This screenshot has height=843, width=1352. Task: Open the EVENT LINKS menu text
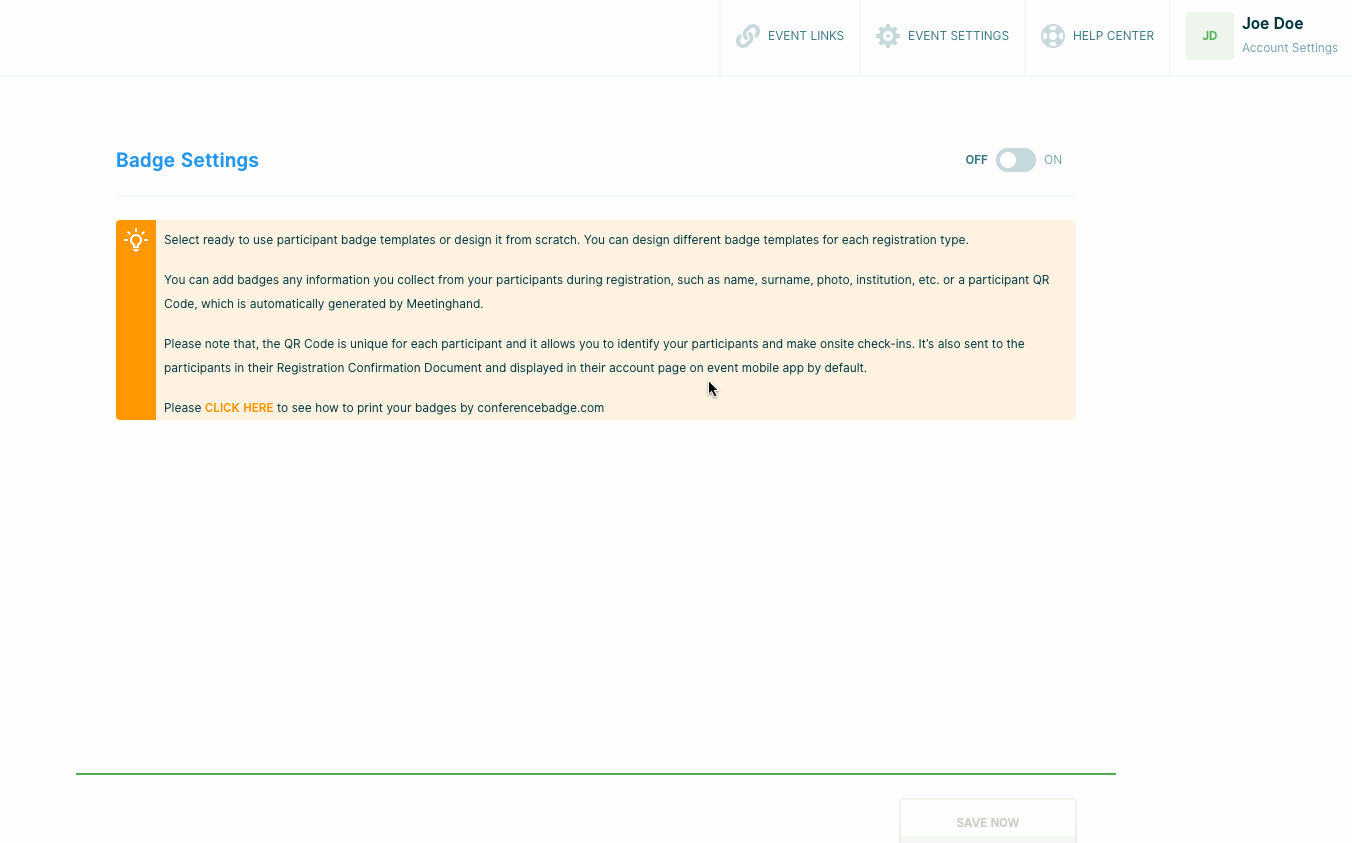pyautogui.click(x=805, y=36)
